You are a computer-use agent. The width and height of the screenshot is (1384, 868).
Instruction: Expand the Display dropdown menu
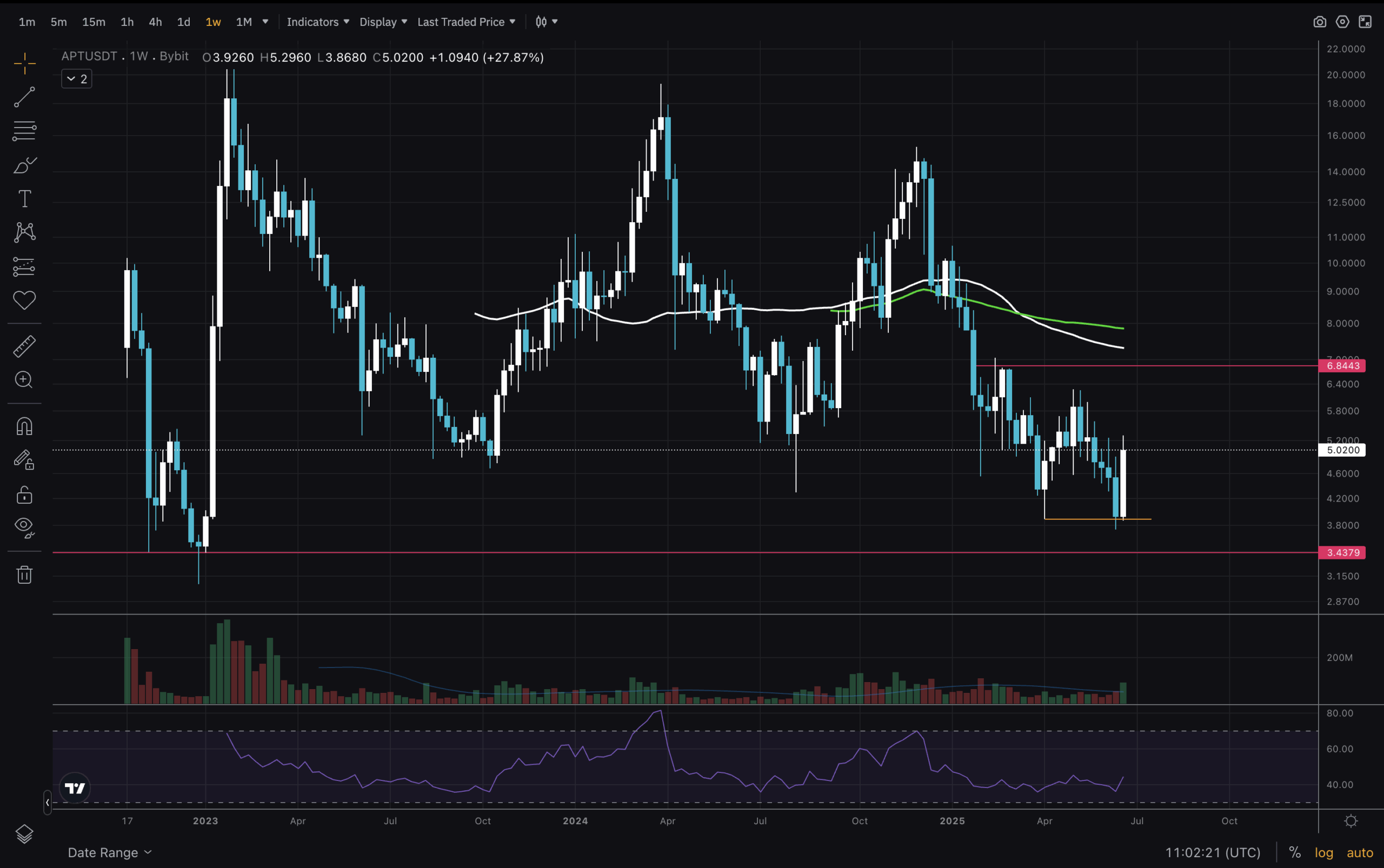click(x=383, y=22)
